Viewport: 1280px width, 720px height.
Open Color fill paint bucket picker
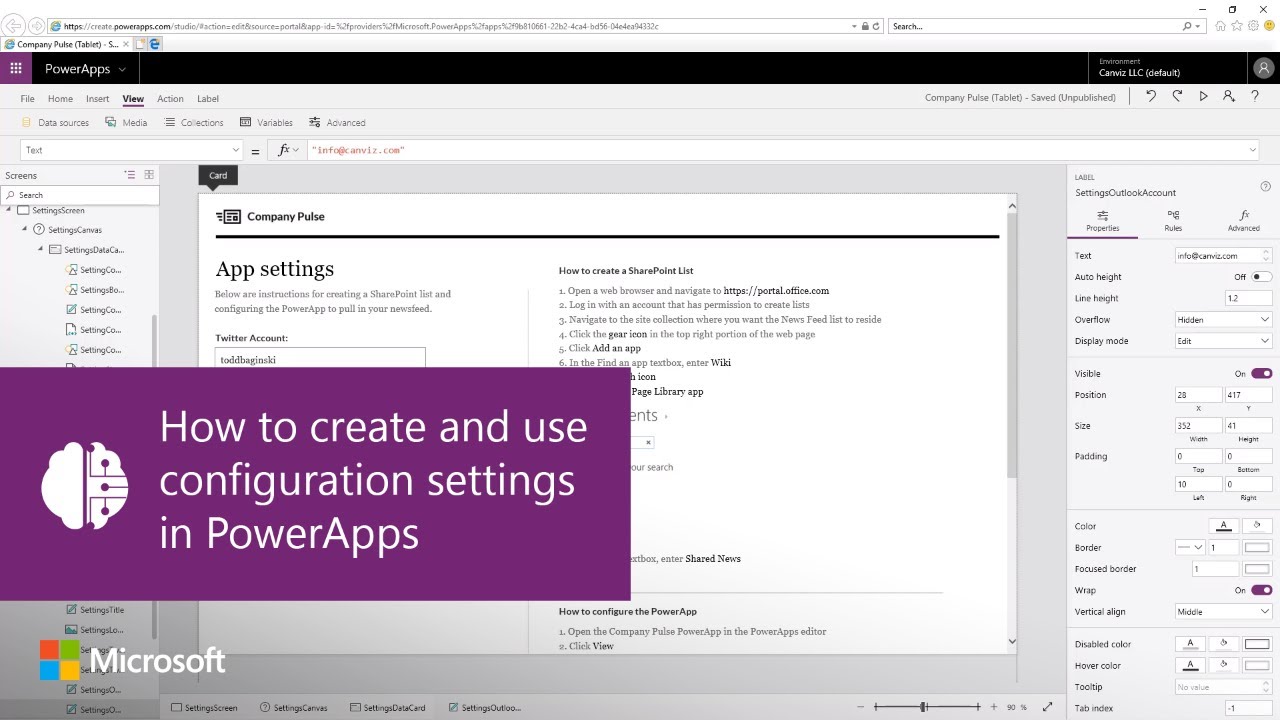coord(1257,526)
